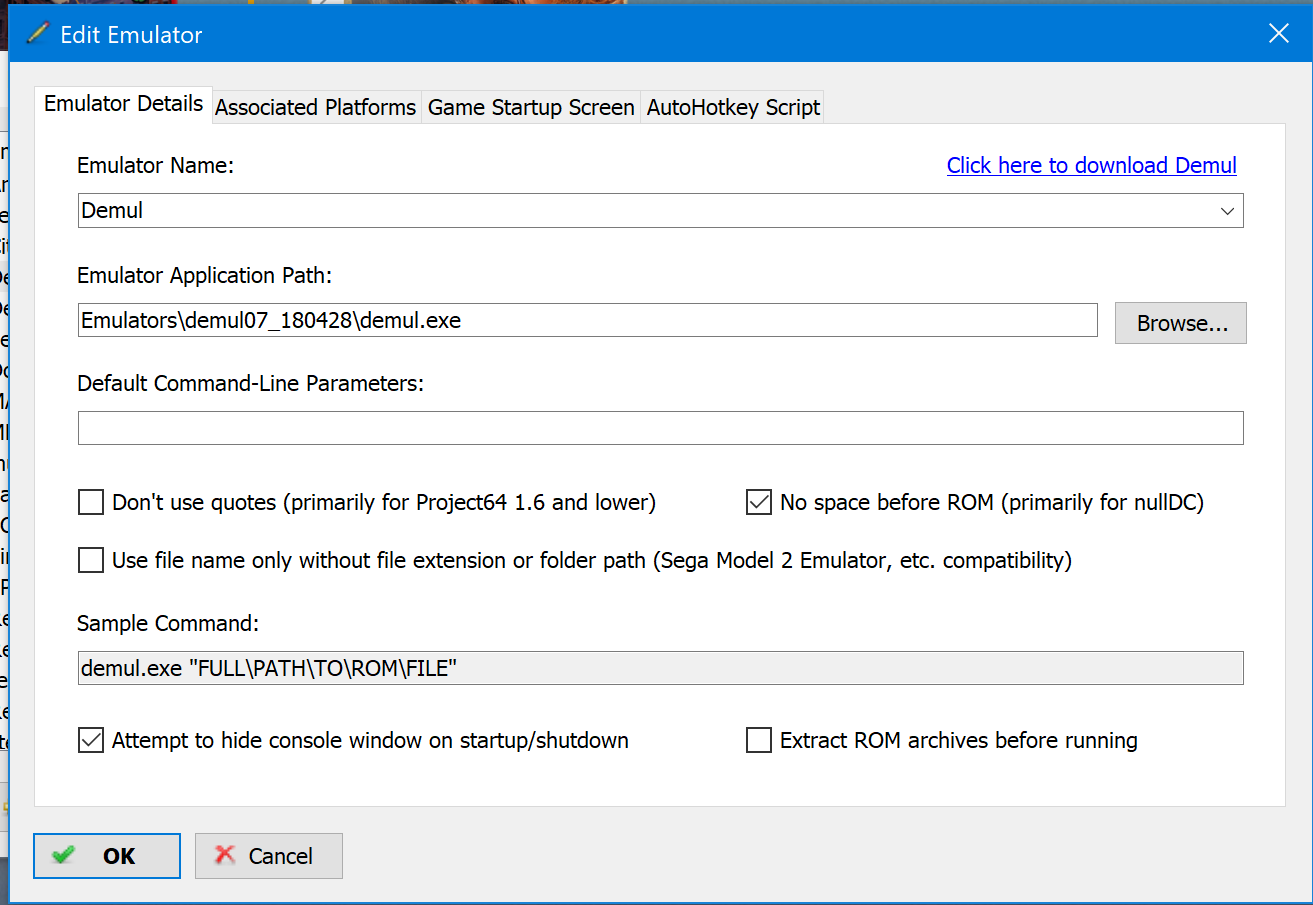Click the Emulator Application Path label
The width and height of the screenshot is (1313, 905).
pyautogui.click(x=204, y=275)
